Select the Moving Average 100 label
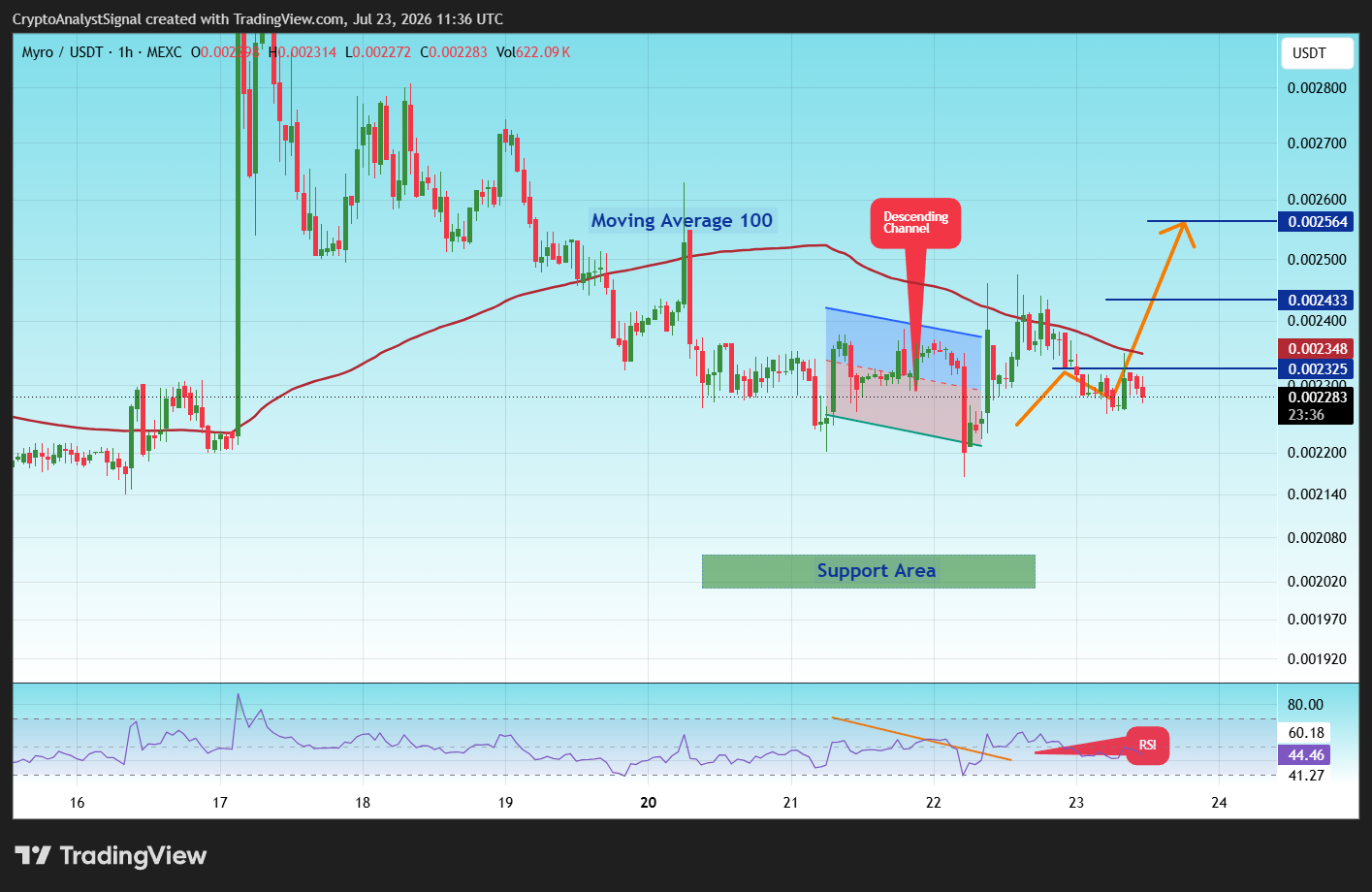The height and width of the screenshot is (892, 1372). [x=683, y=220]
